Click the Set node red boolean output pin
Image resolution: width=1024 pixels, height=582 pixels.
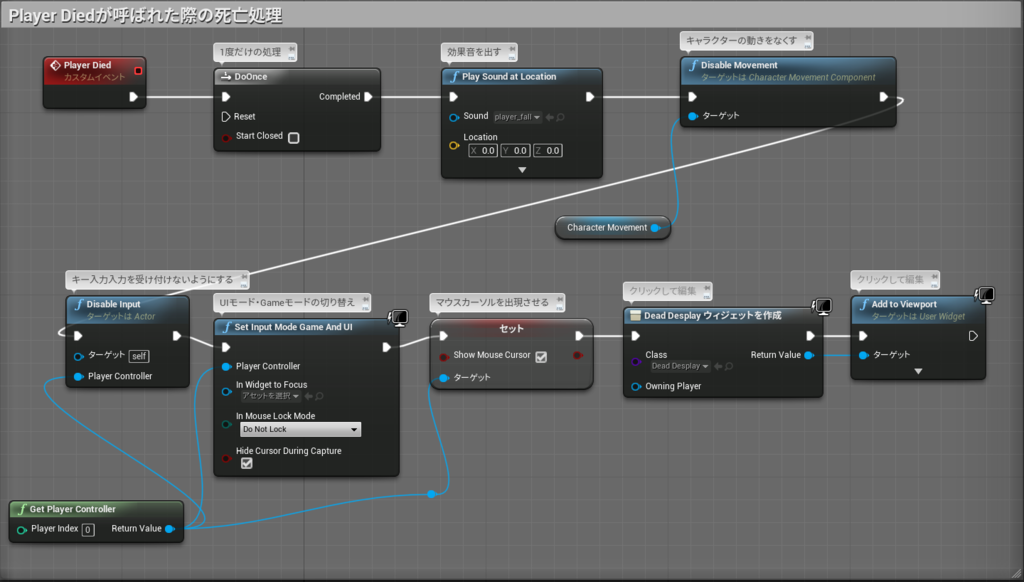point(578,355)
